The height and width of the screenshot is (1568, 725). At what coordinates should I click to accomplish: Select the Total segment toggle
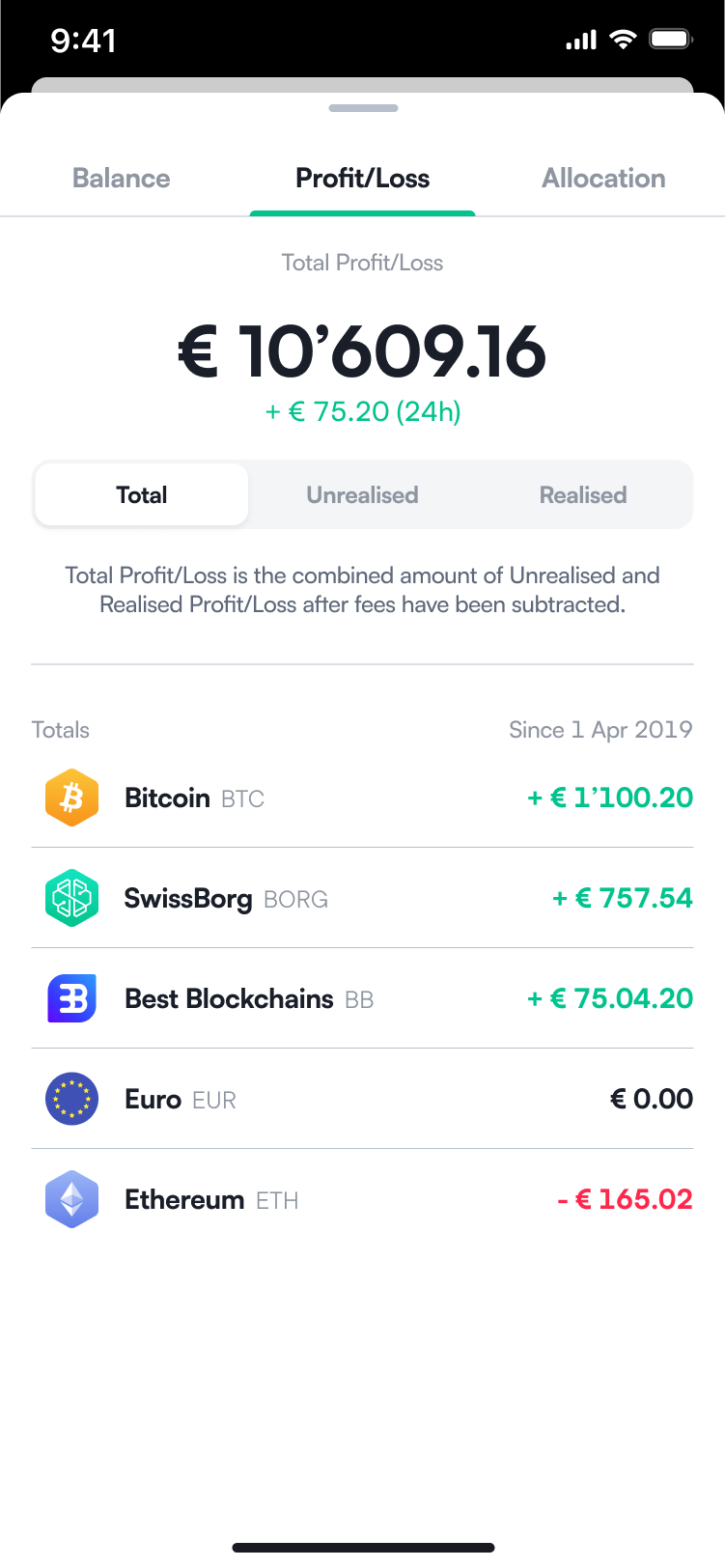142,494
